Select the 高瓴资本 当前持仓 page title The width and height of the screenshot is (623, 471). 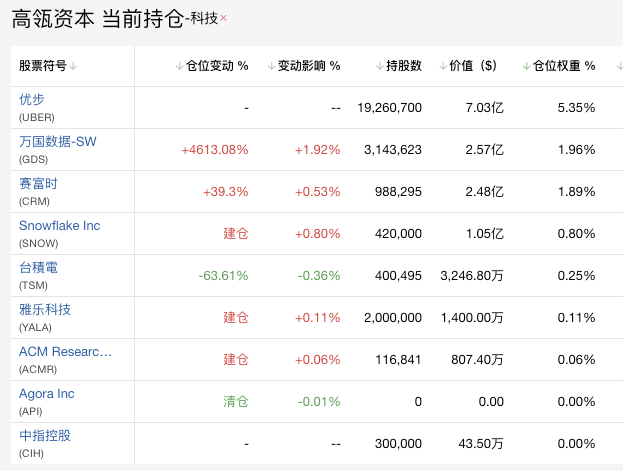[x=98, y=19]
